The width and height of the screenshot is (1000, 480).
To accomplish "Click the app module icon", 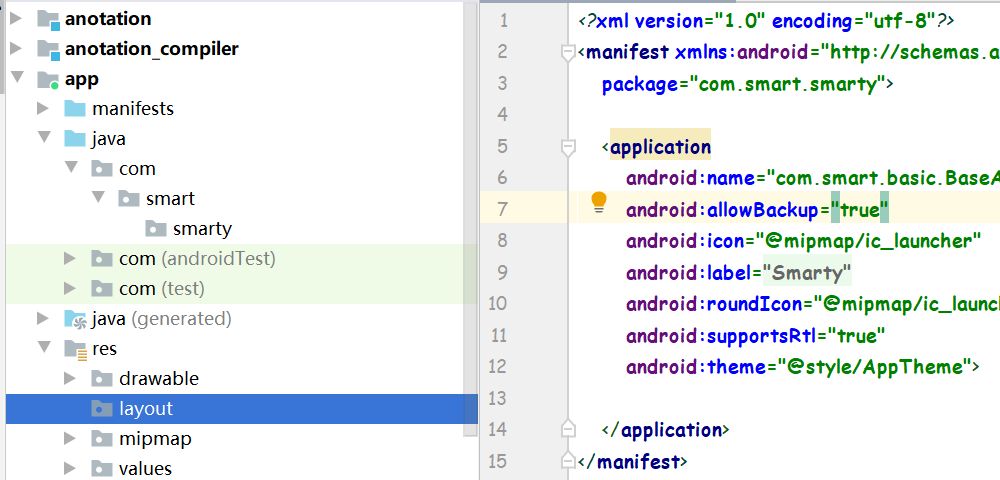I will pos(48,79).
